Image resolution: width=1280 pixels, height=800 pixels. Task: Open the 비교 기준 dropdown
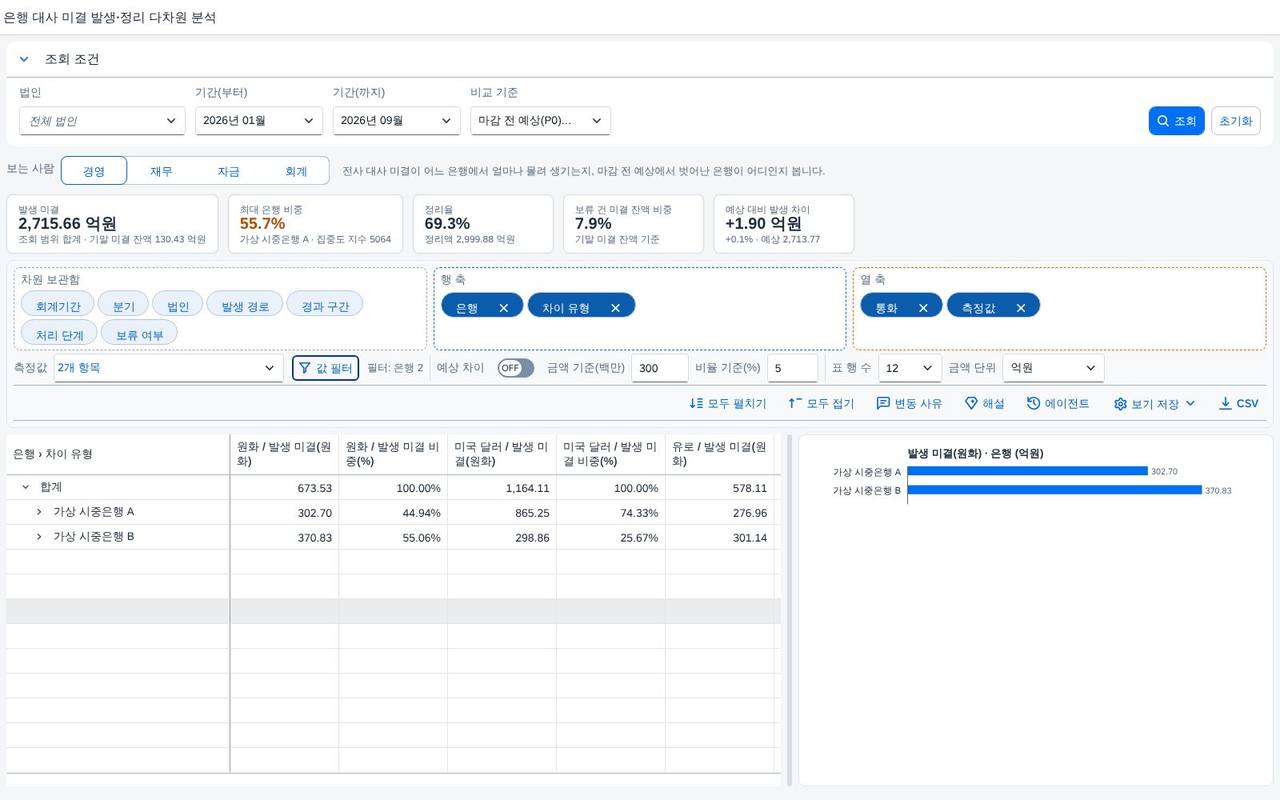tap(540, 121)
